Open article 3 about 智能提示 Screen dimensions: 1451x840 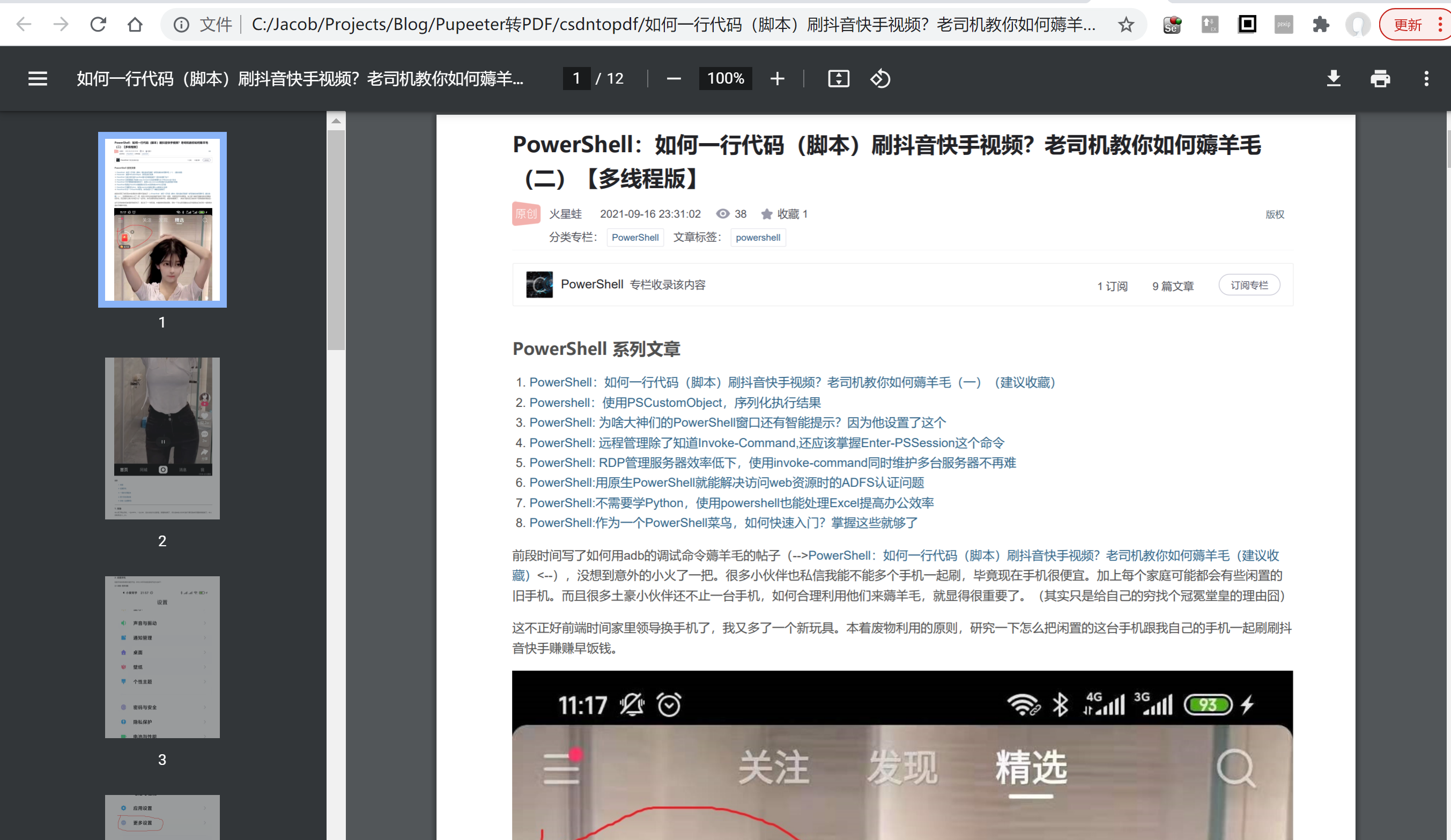(x=738, y=422)
